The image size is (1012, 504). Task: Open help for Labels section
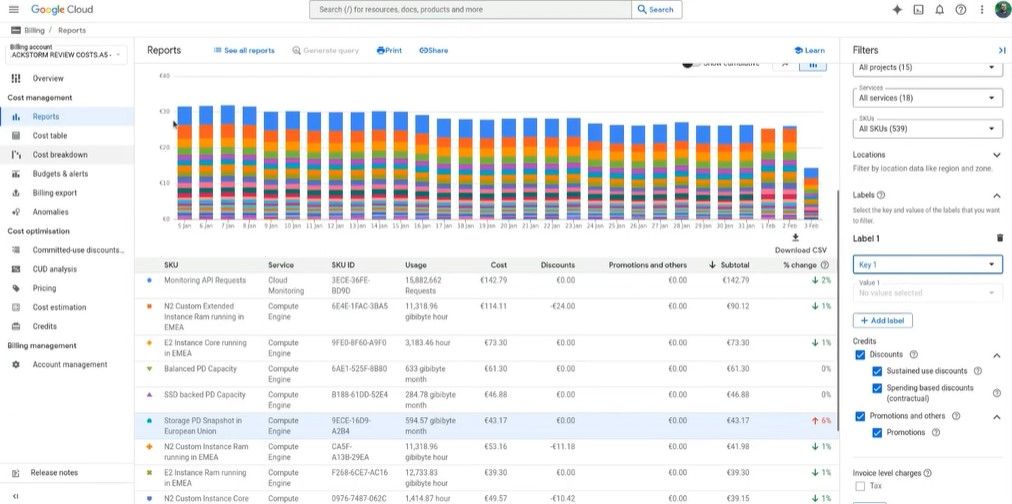click(881, 195)
